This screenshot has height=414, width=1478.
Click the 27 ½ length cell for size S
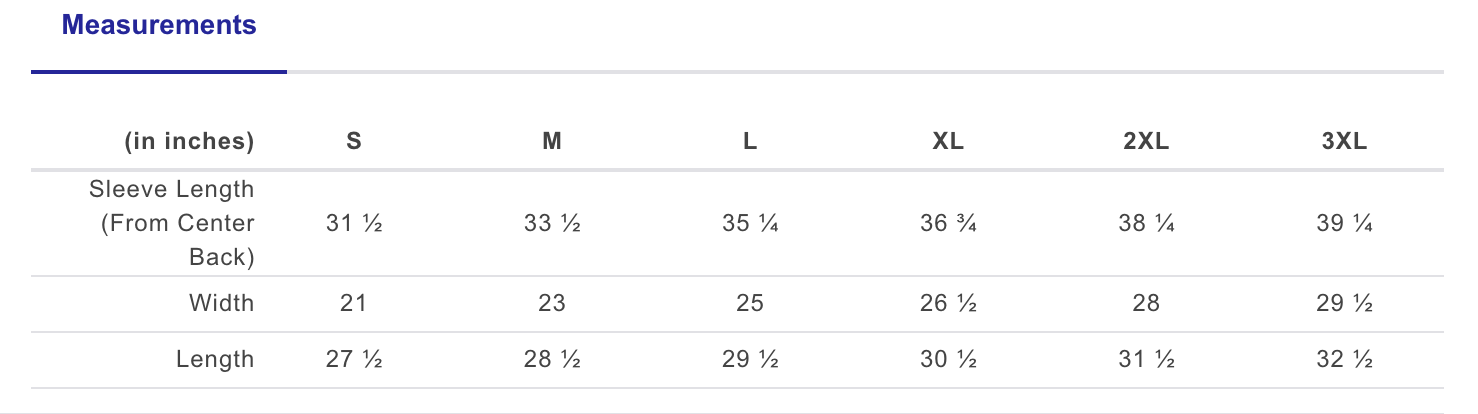pos(353,359)
